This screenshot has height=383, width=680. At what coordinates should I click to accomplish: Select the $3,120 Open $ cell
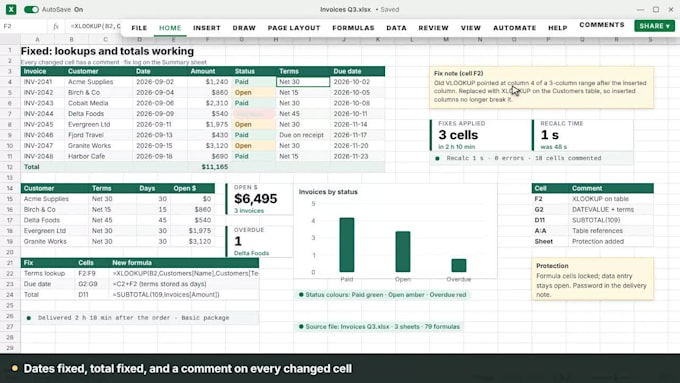(193, 241)
